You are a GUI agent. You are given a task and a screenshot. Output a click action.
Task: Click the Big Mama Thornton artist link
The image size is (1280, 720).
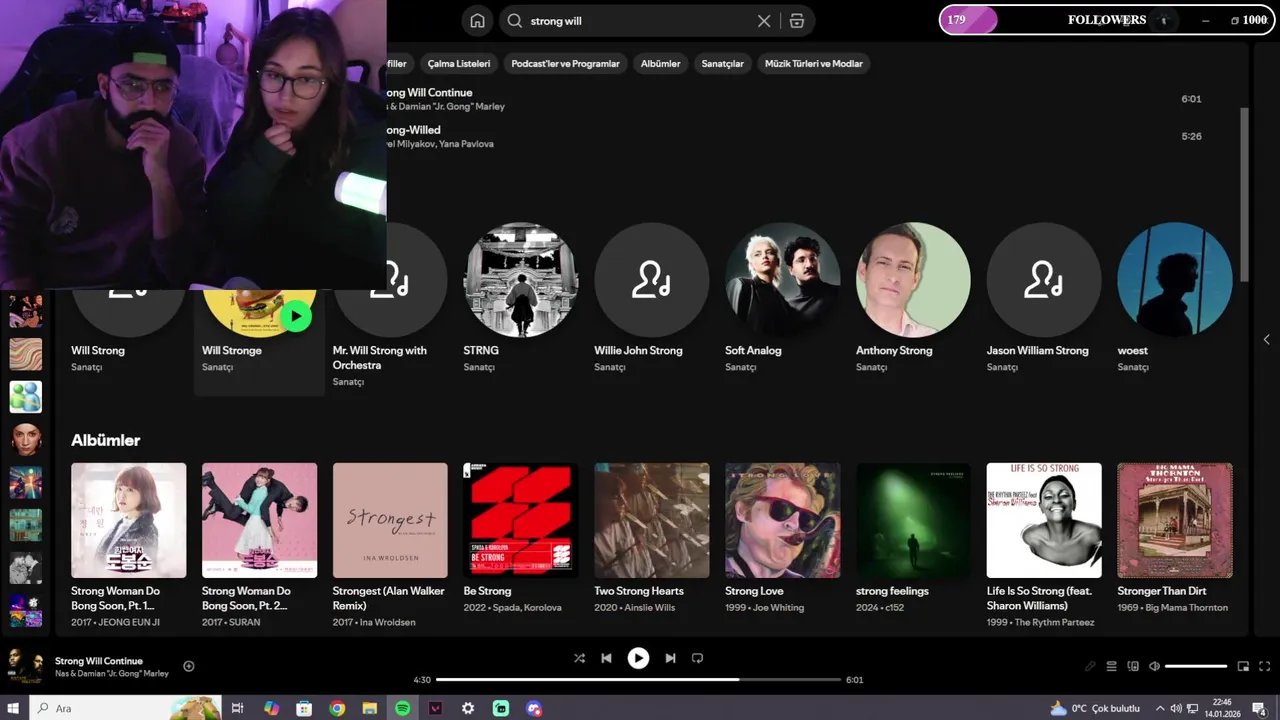click(1186, 608)
